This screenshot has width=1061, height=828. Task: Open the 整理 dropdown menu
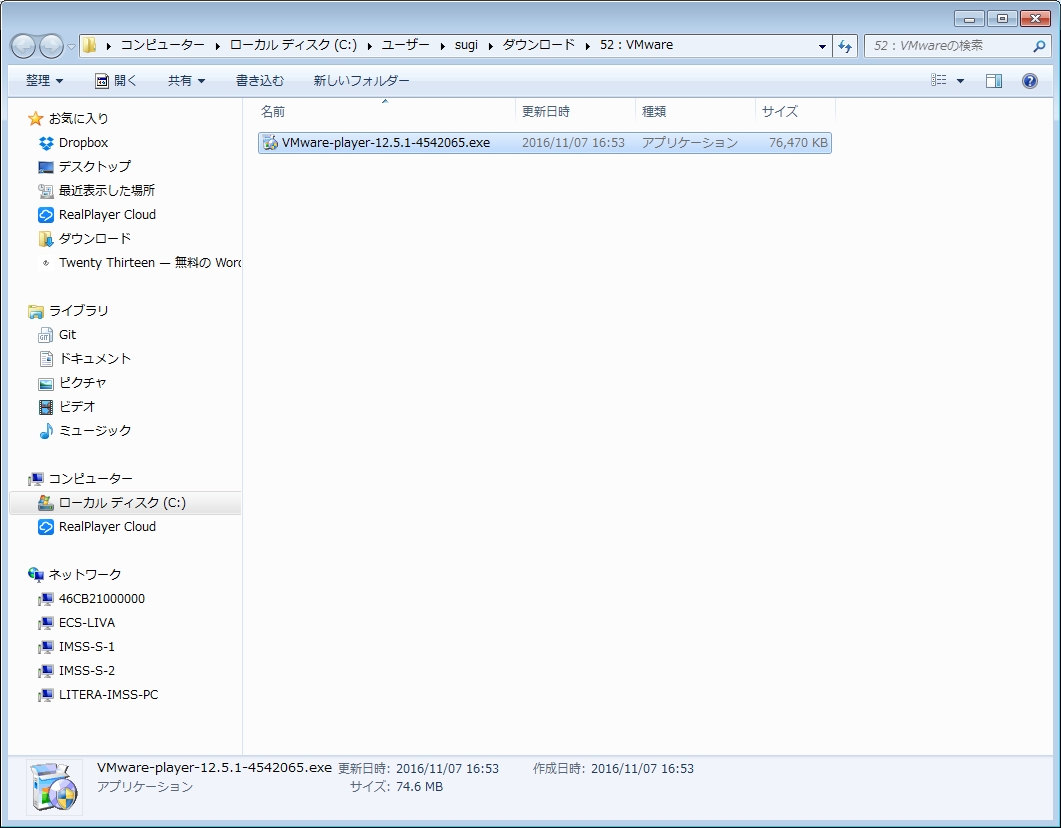click(44, 81)
